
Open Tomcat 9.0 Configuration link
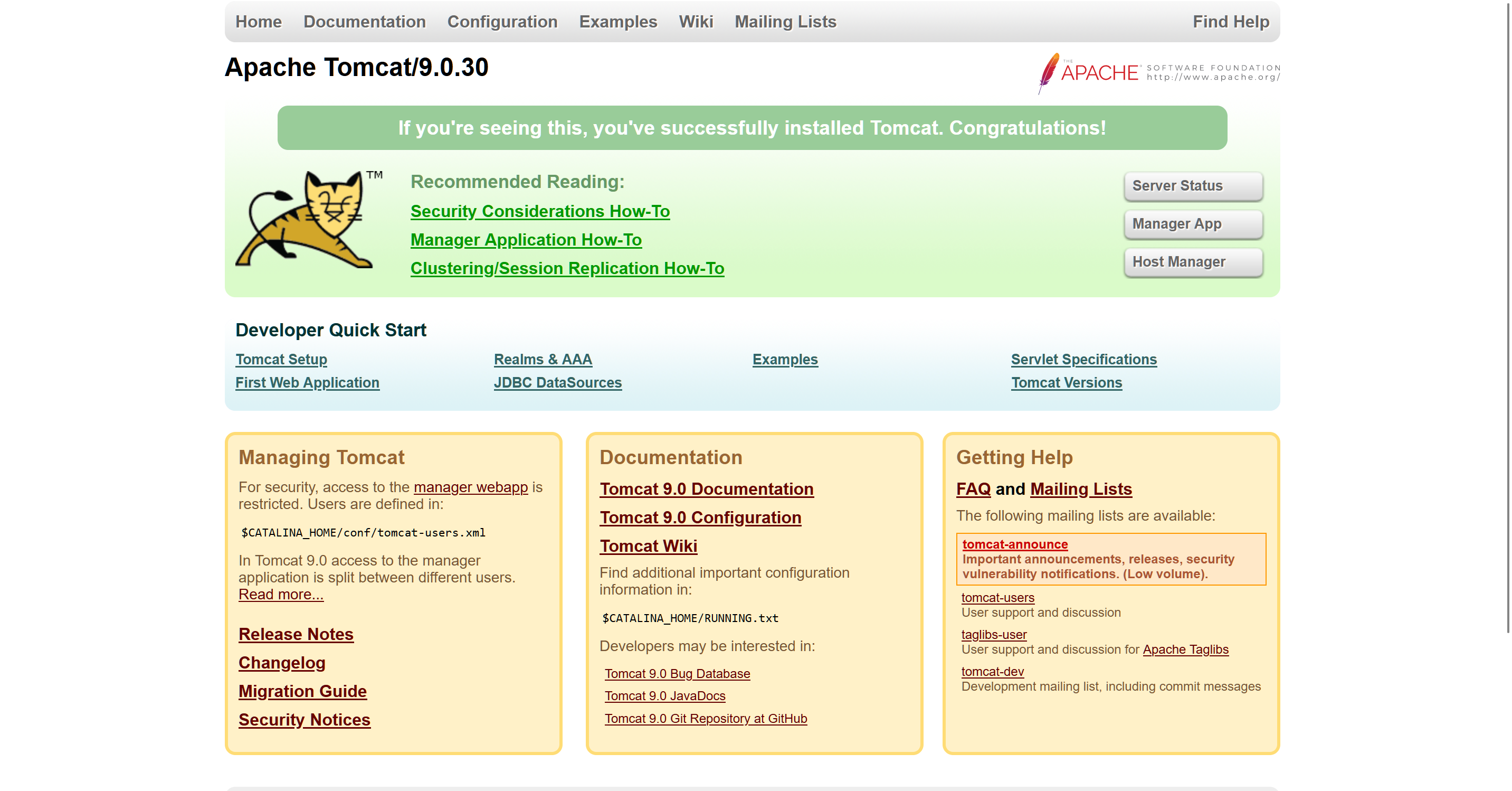point(700,518)
